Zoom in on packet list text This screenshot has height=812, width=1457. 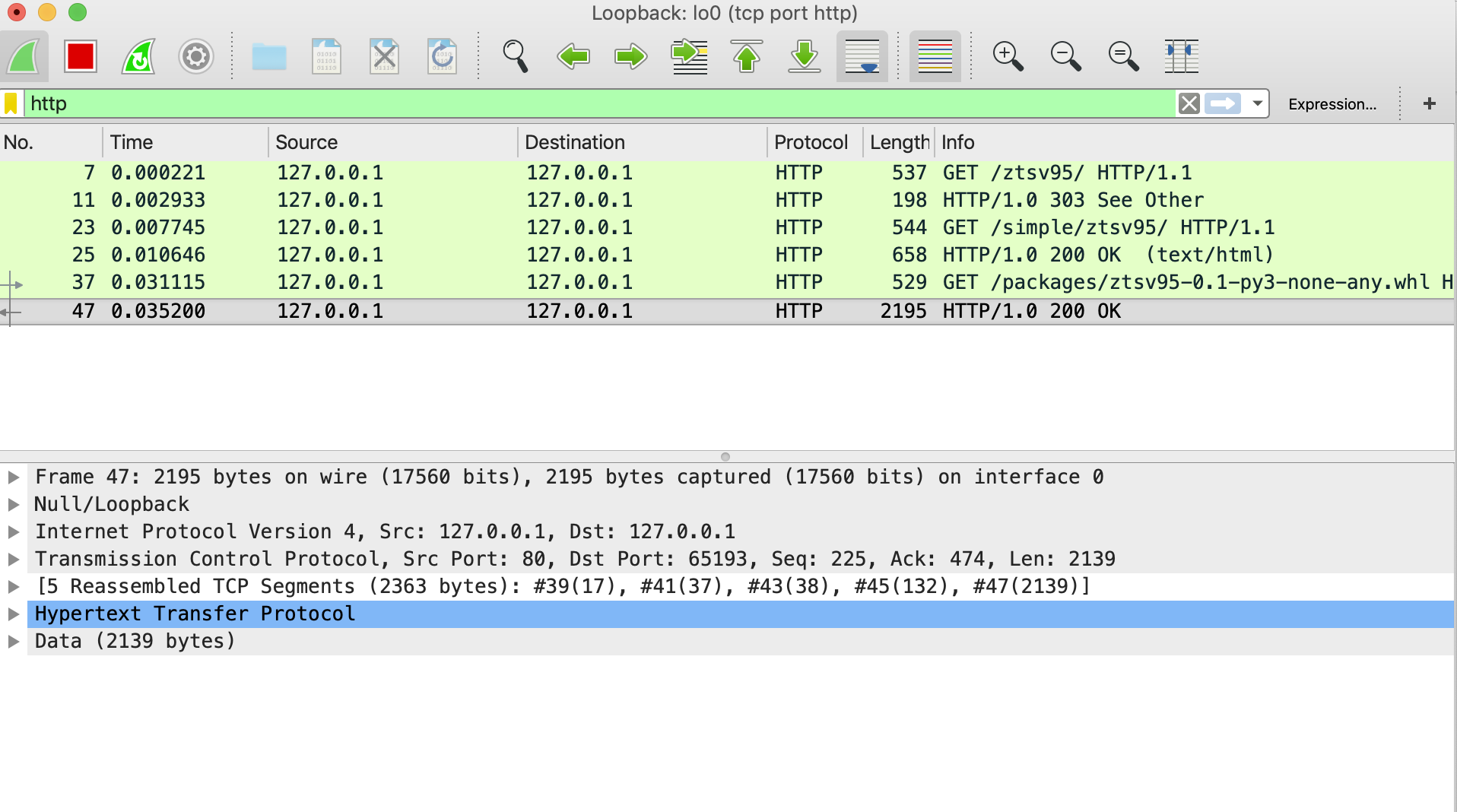pos(1008,56)
